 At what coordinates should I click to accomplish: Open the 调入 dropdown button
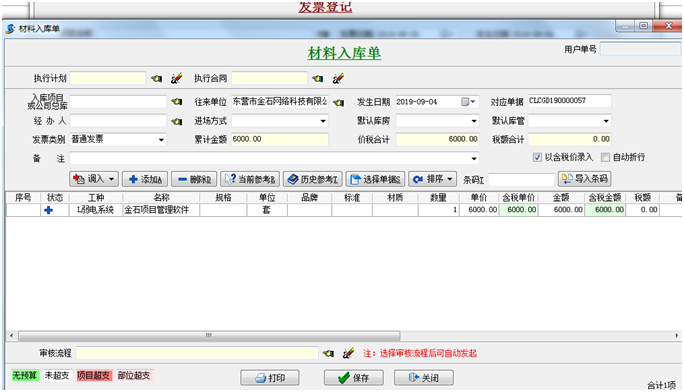94,179
